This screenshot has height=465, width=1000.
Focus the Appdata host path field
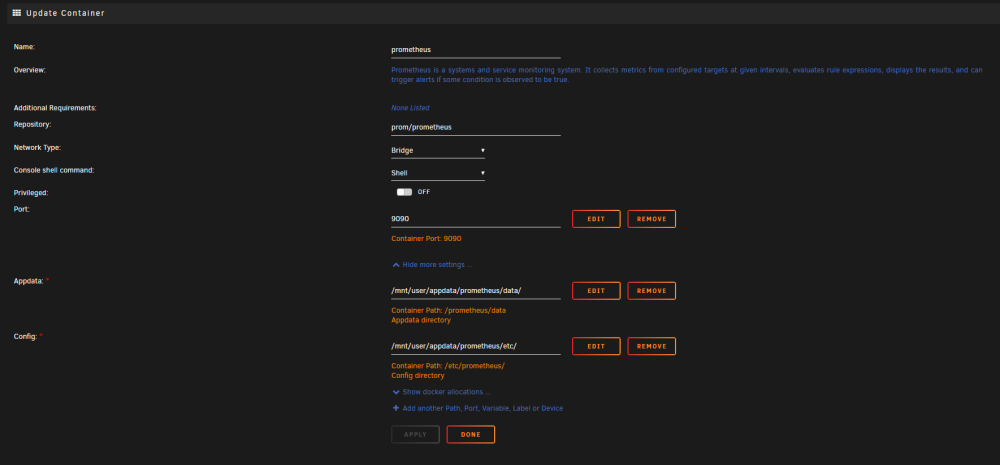point(476,291)
